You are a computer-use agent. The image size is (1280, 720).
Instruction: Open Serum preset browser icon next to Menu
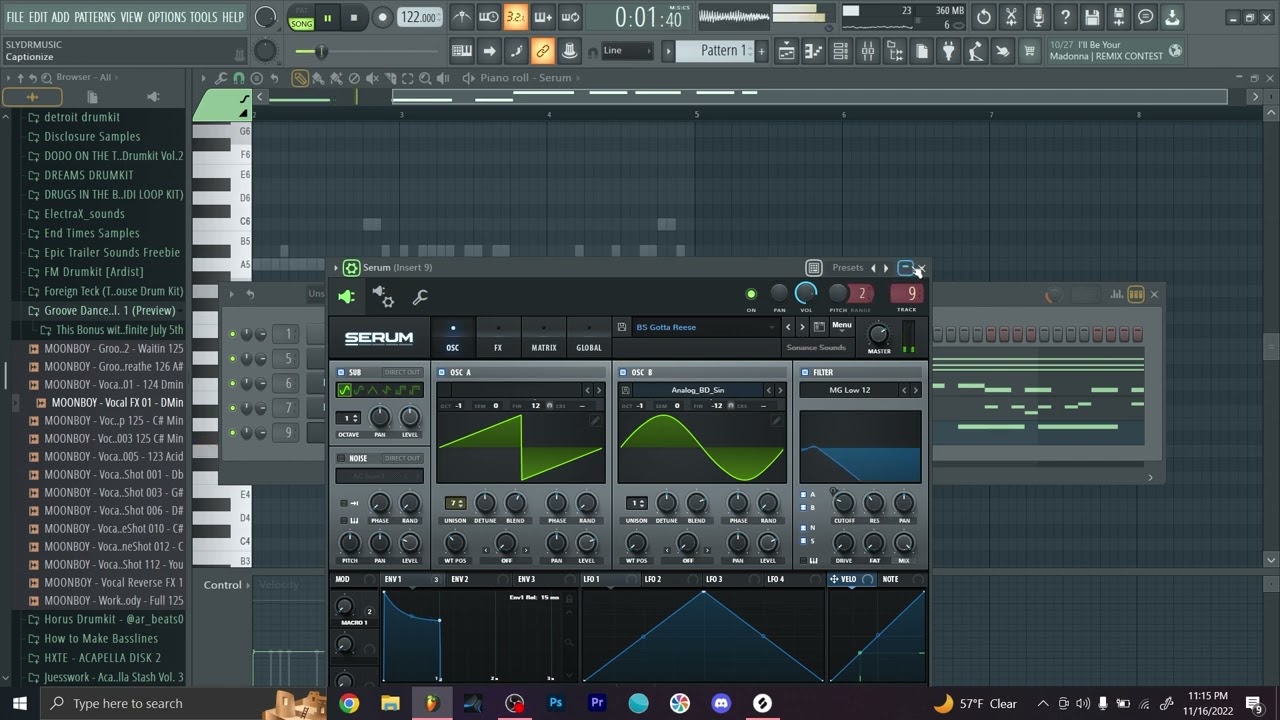(x=819, y=327)
